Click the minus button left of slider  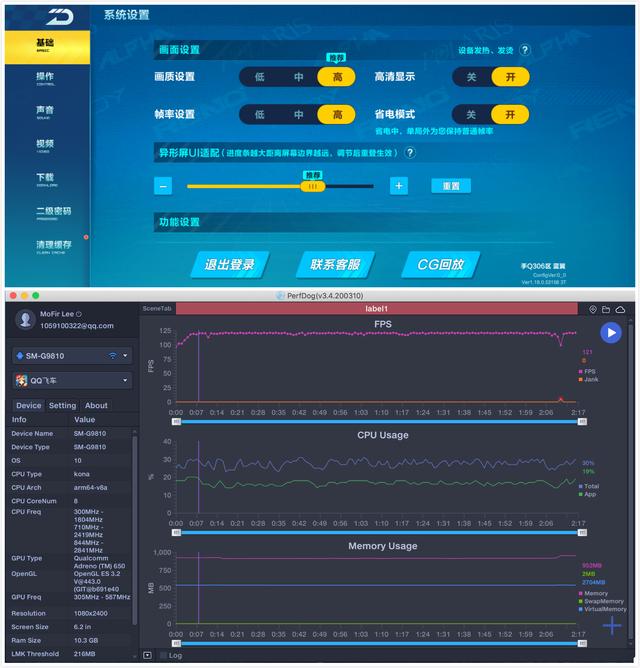(163, 186)
